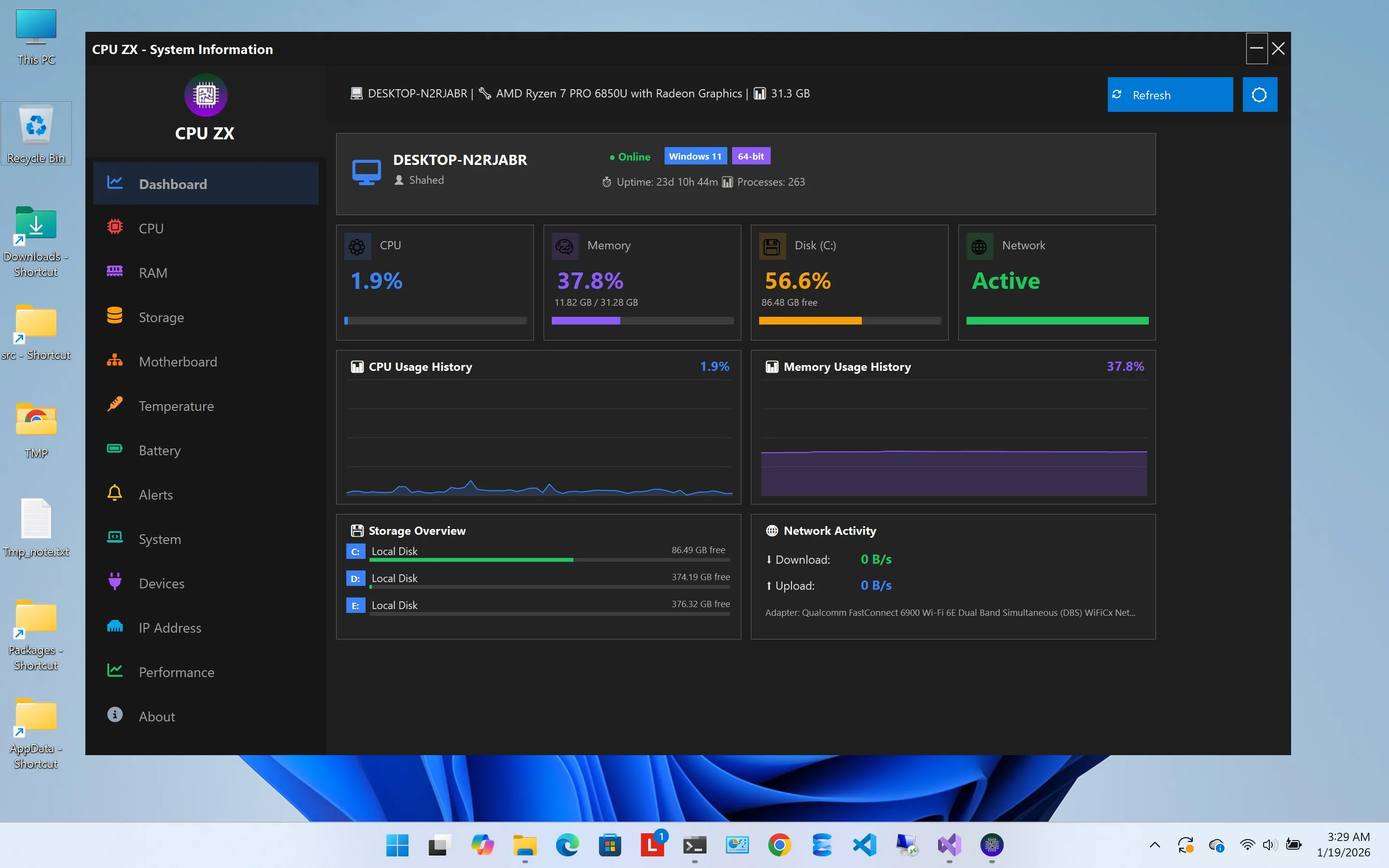1389x868 pixels.
Task: Click the CPU ZX logo icon
Action: (205, 95)
